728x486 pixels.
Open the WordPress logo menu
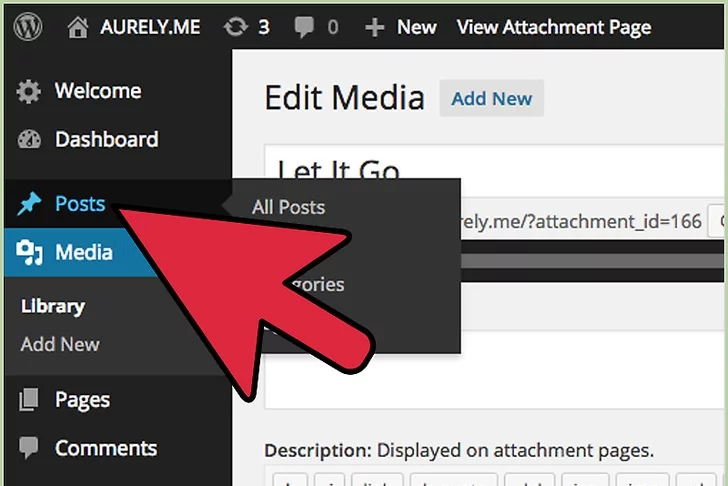28,27
